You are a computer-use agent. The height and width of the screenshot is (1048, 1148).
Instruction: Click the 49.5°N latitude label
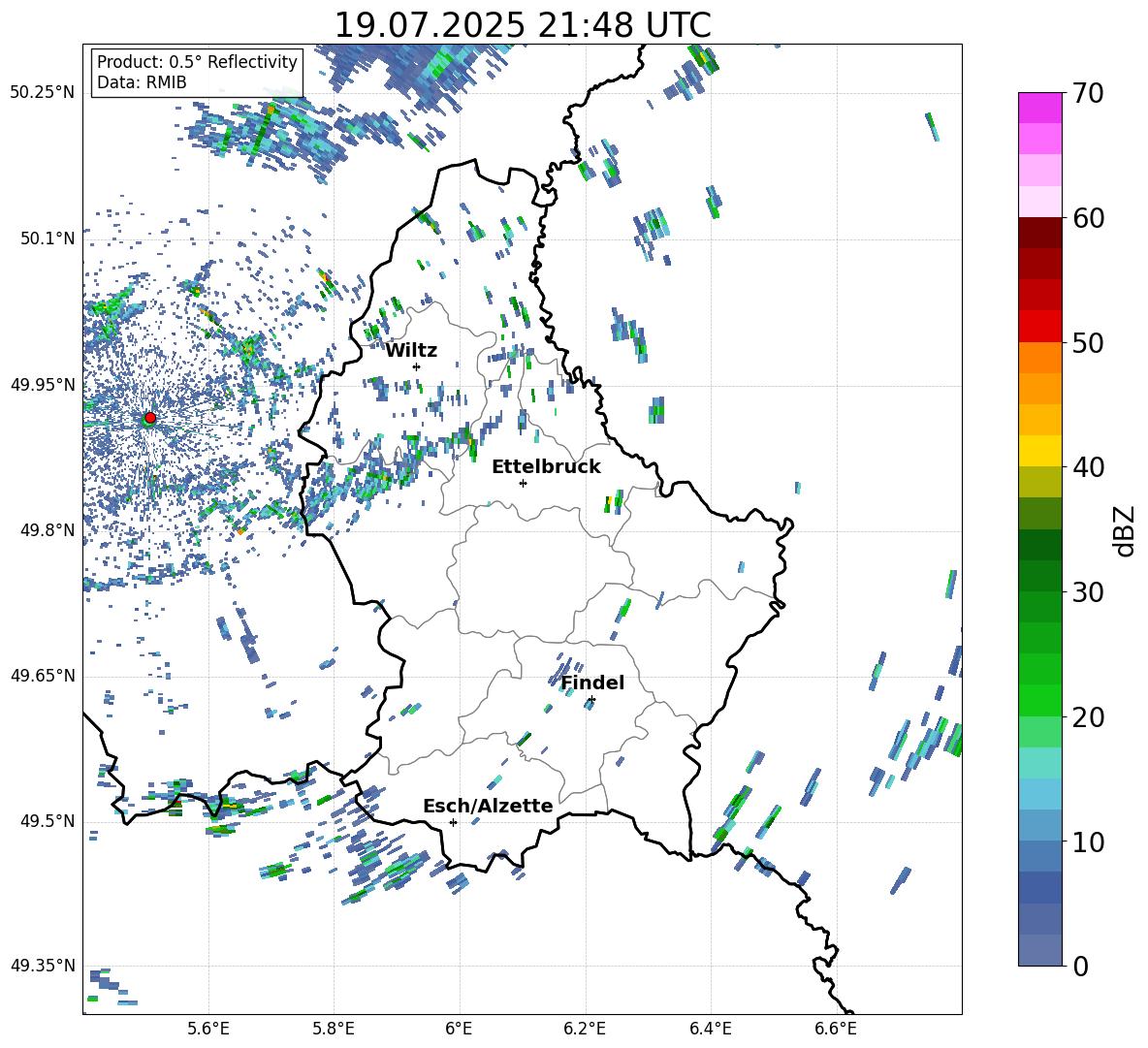(x=48, y=821)
